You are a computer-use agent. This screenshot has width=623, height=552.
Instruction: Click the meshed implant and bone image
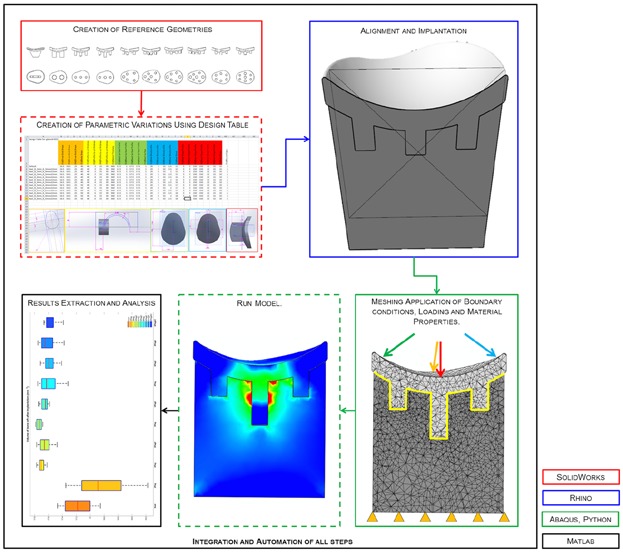[439, 432]
